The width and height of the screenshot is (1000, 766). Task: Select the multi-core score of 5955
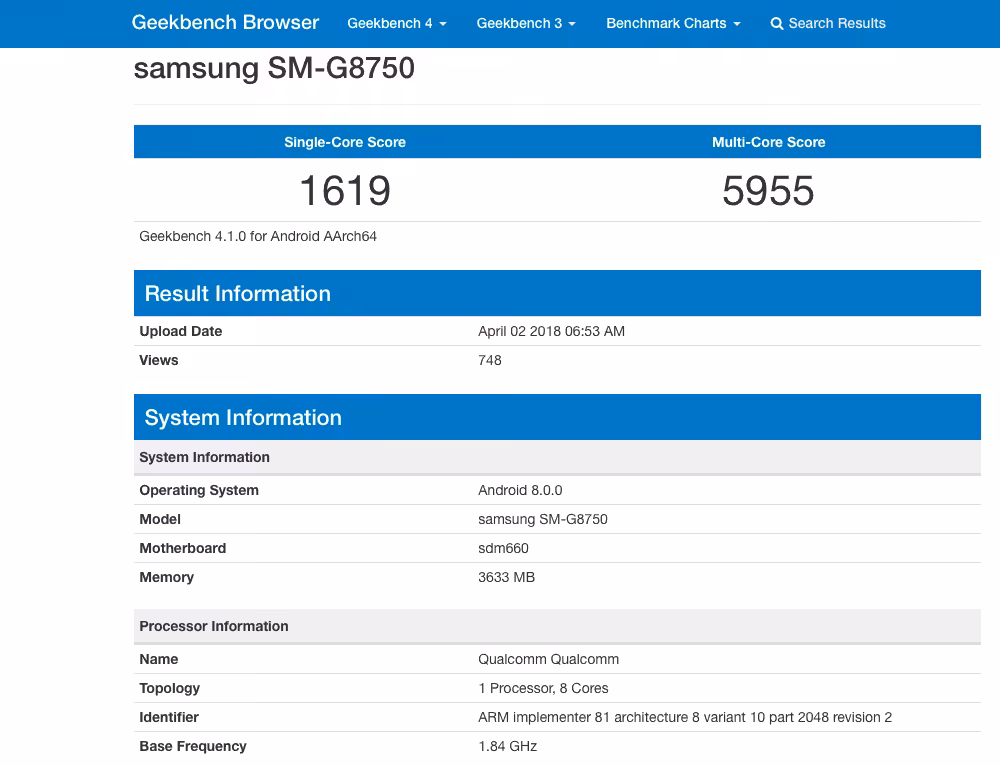point(769,189)
